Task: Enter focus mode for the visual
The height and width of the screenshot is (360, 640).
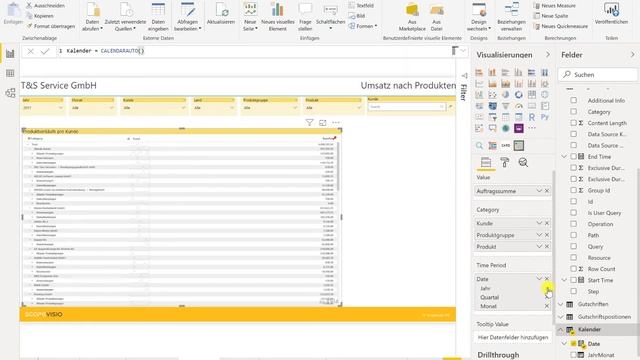Action: click(x=322, y=122)
